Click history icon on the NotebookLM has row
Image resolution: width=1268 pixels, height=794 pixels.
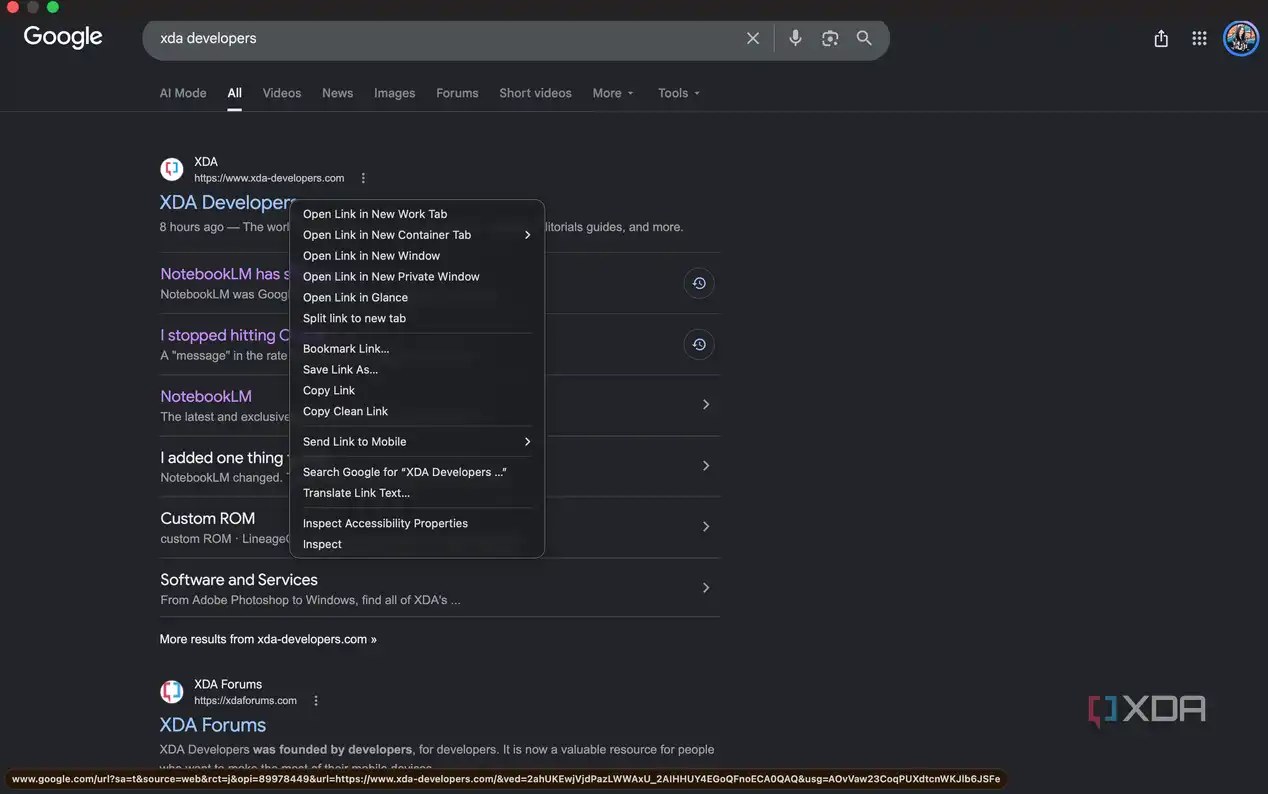point(699,283)
